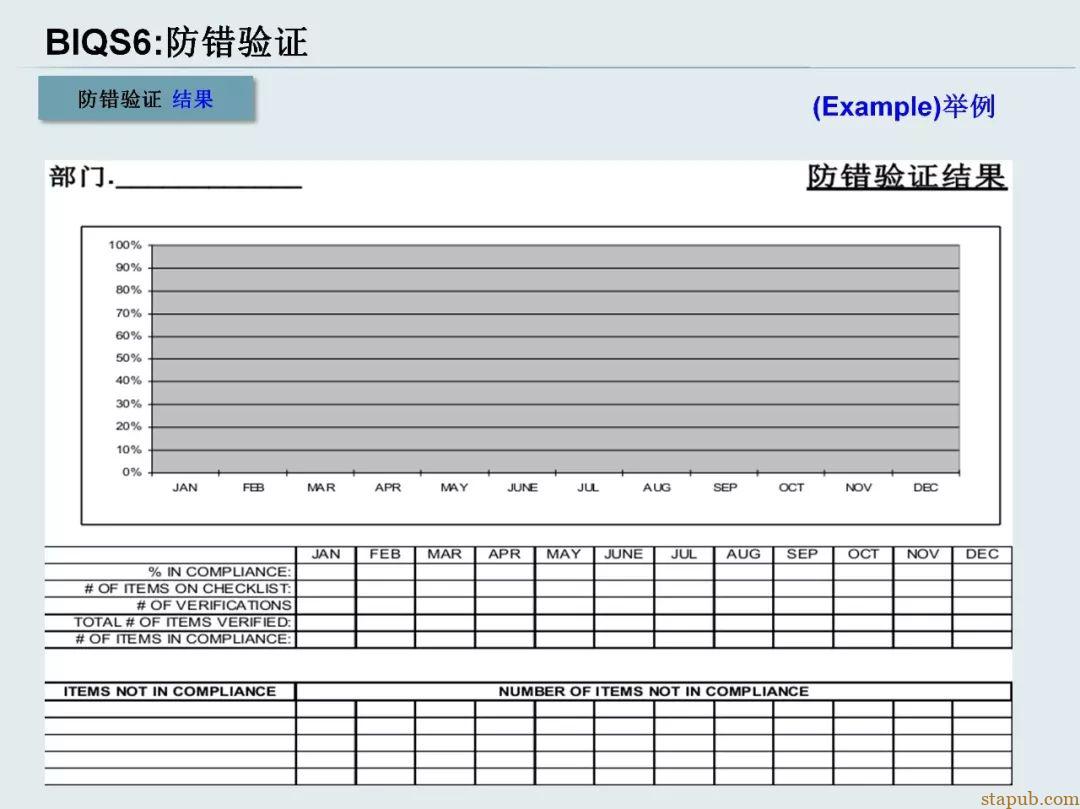Click the 'JUNE' table column header
1080x809 pixels.
[623, 554]
